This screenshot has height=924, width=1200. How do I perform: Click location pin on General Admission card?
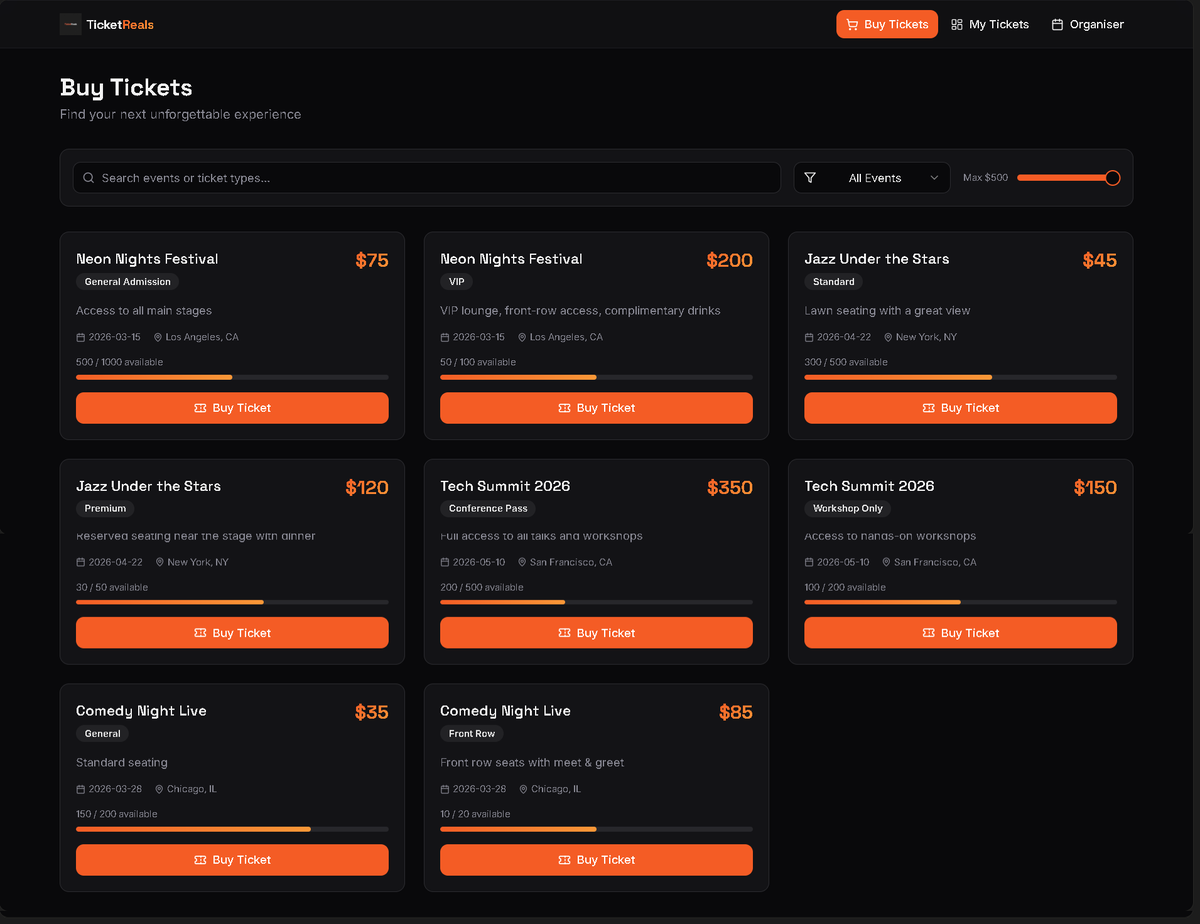click(159, 337)
